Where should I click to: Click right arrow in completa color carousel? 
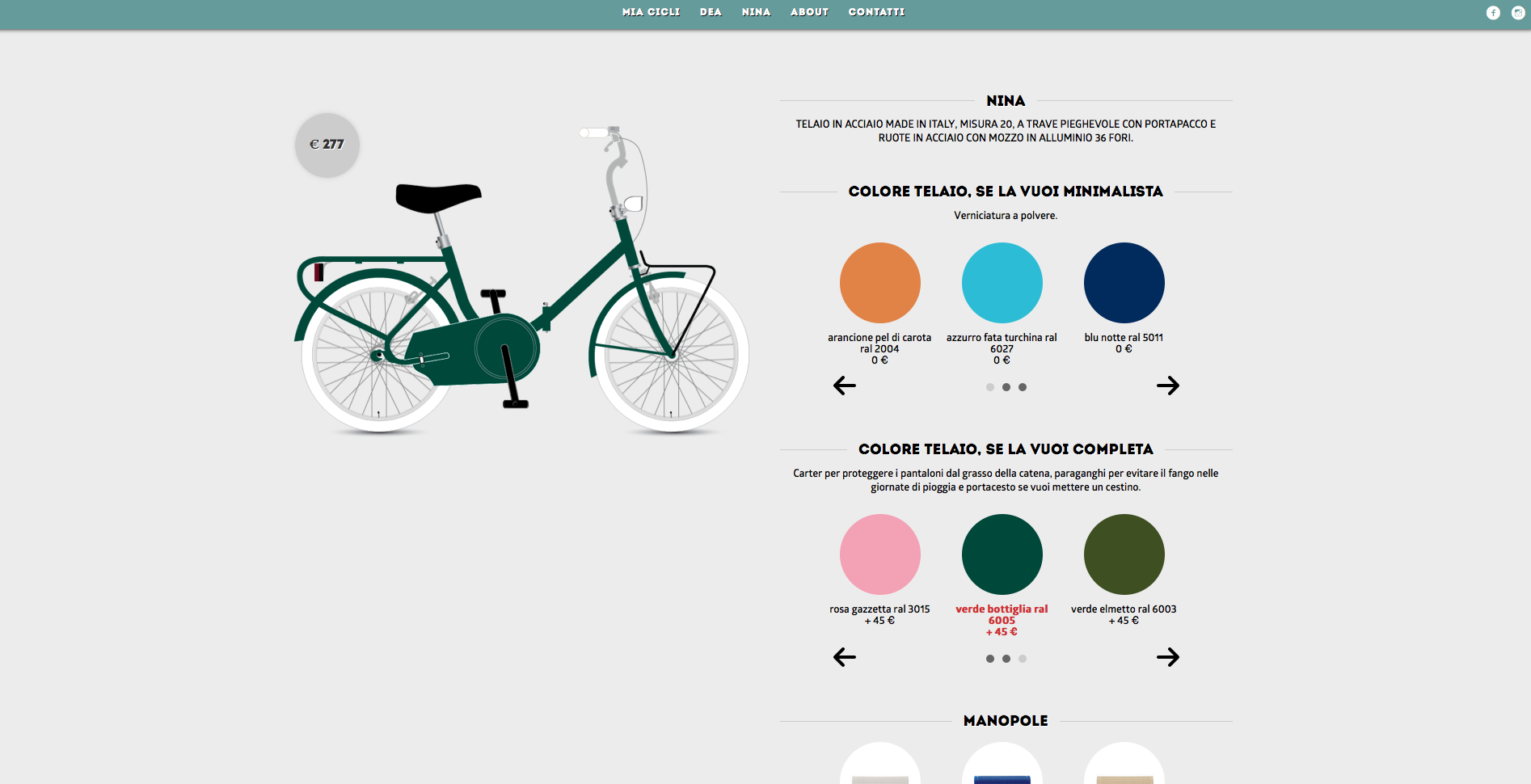(x=1167, y=657)
